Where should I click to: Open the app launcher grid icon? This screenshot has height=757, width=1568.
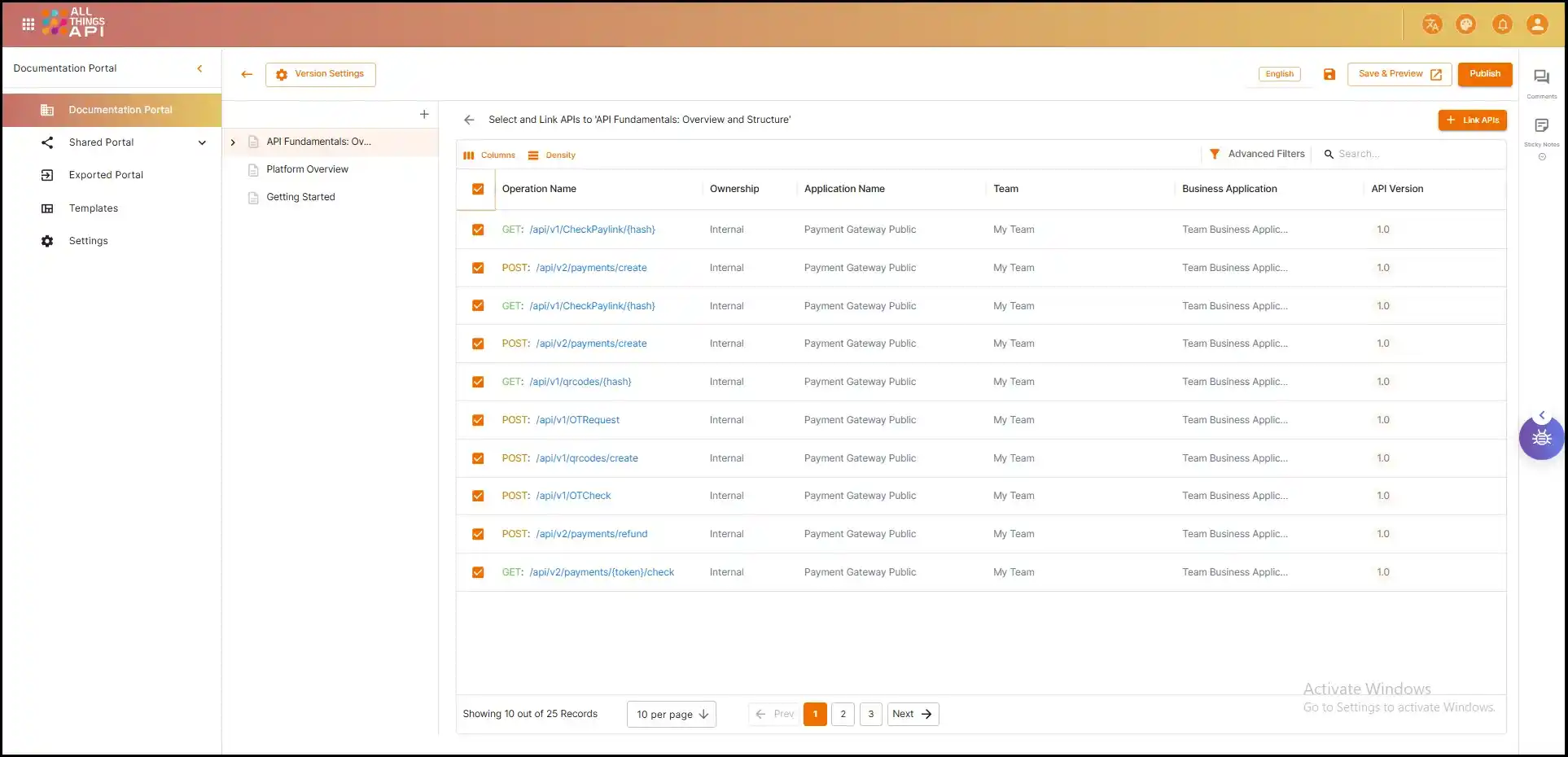point(28,24)
